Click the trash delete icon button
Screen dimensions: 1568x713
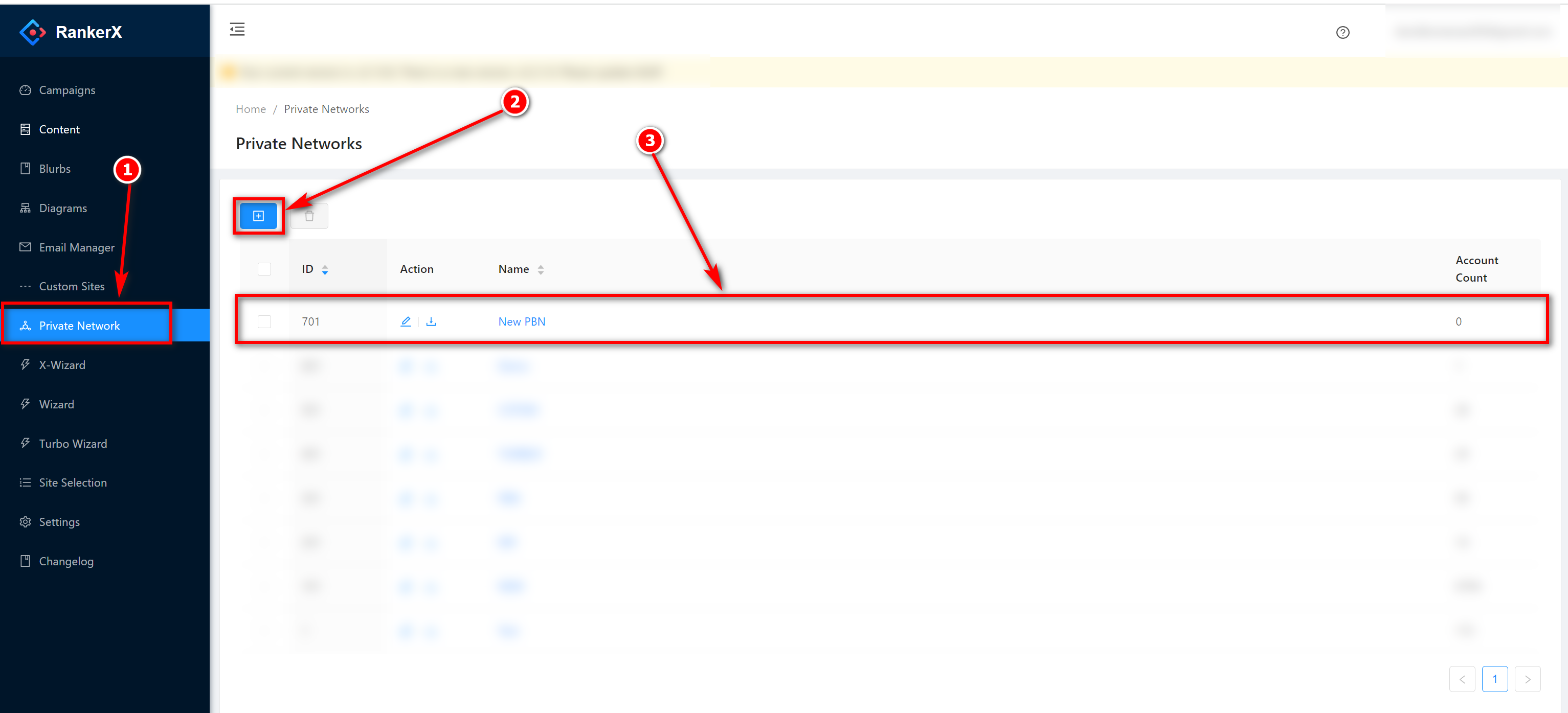309,216
